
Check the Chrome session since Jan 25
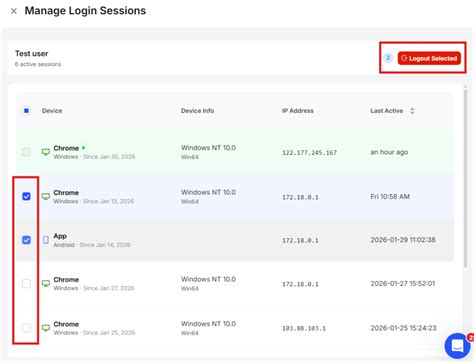coord(26,328)
